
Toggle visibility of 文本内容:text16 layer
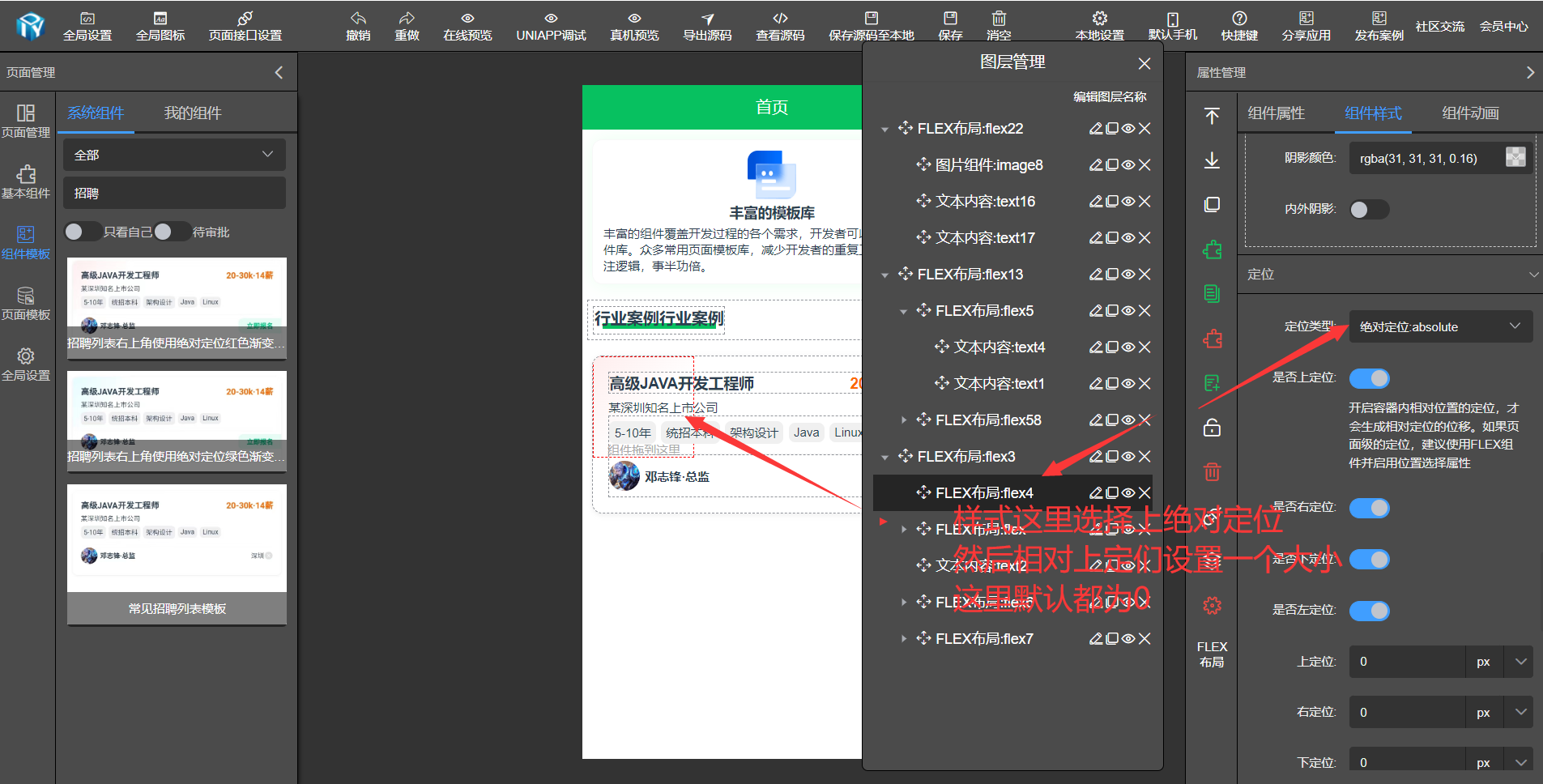click(1128, 202)
